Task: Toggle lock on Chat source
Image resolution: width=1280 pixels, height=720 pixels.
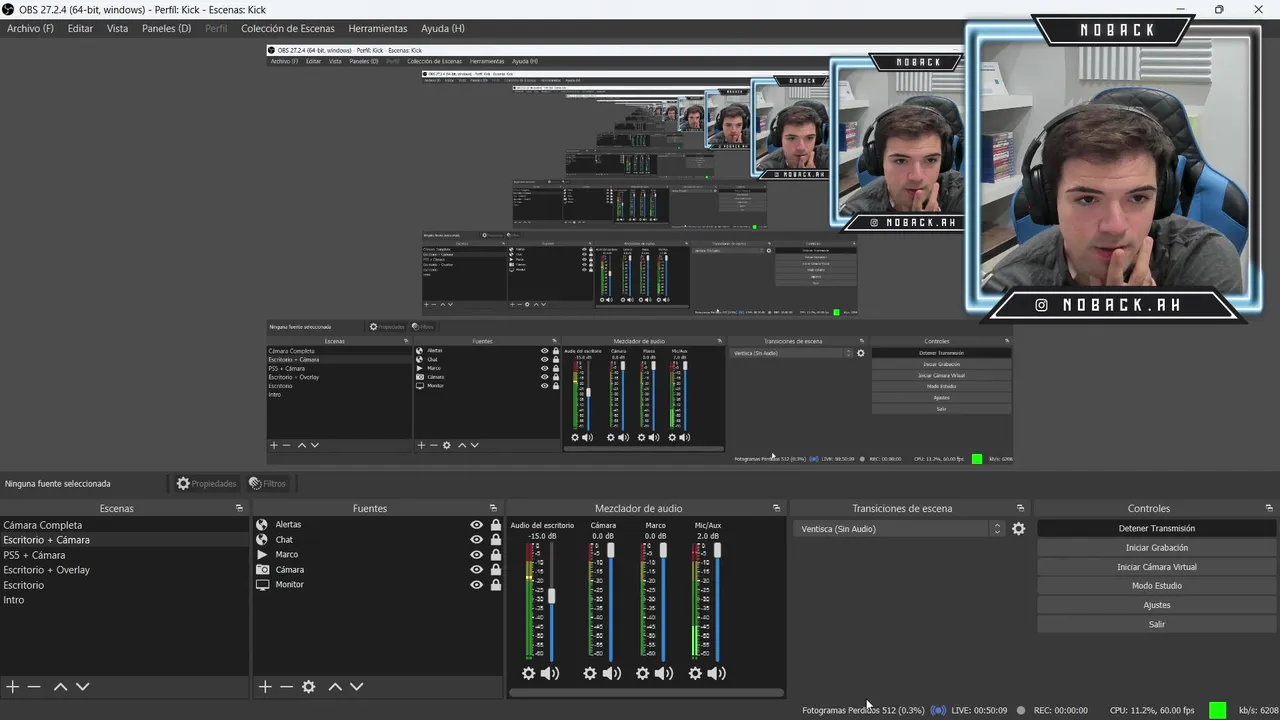Action: (495, 540)
